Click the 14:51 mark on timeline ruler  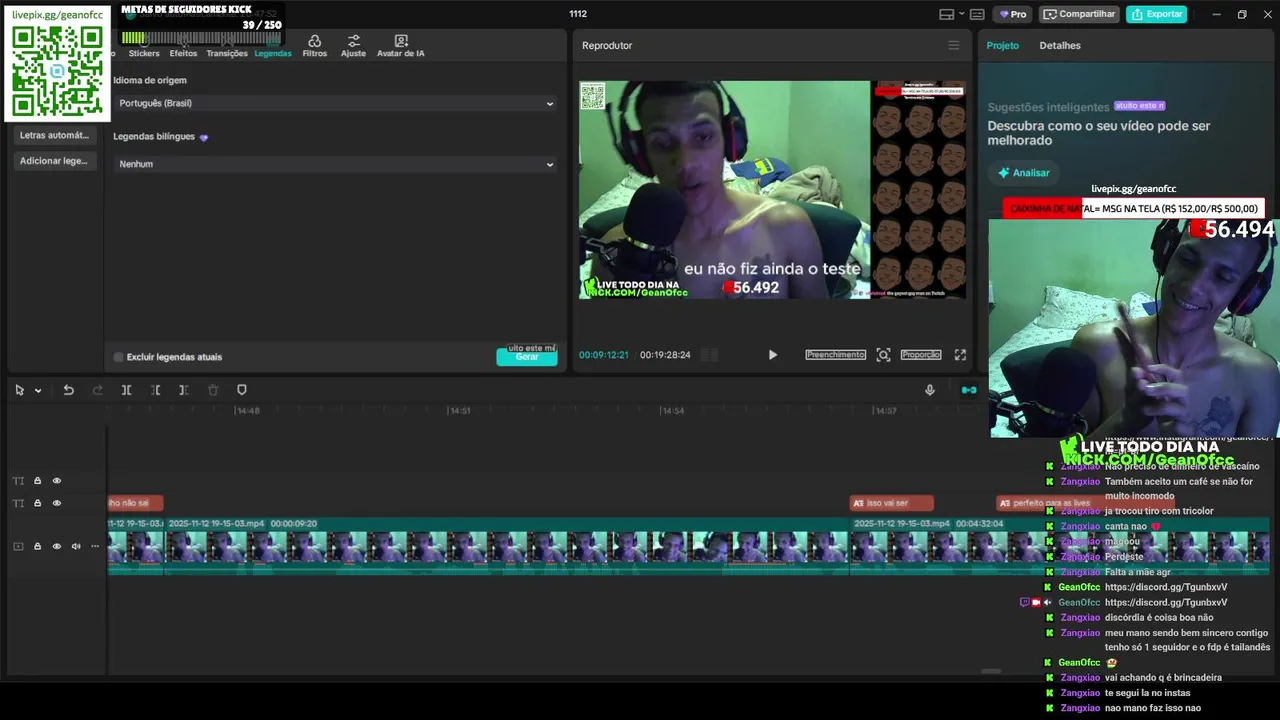pyautogui.click(x=460, y=411)
